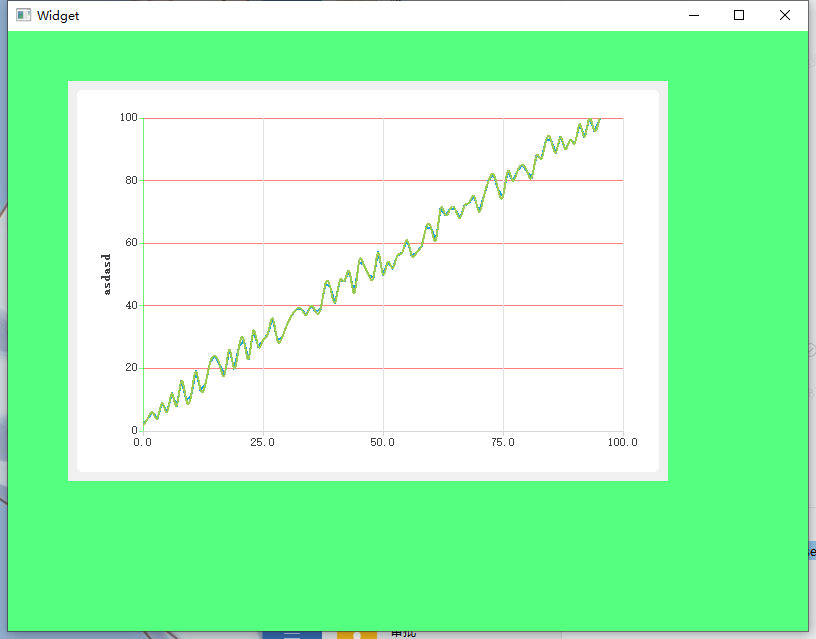This screenshot has width=816, height=639.
Task: Click the 'Widget' window title text
Action: point(58,16)
